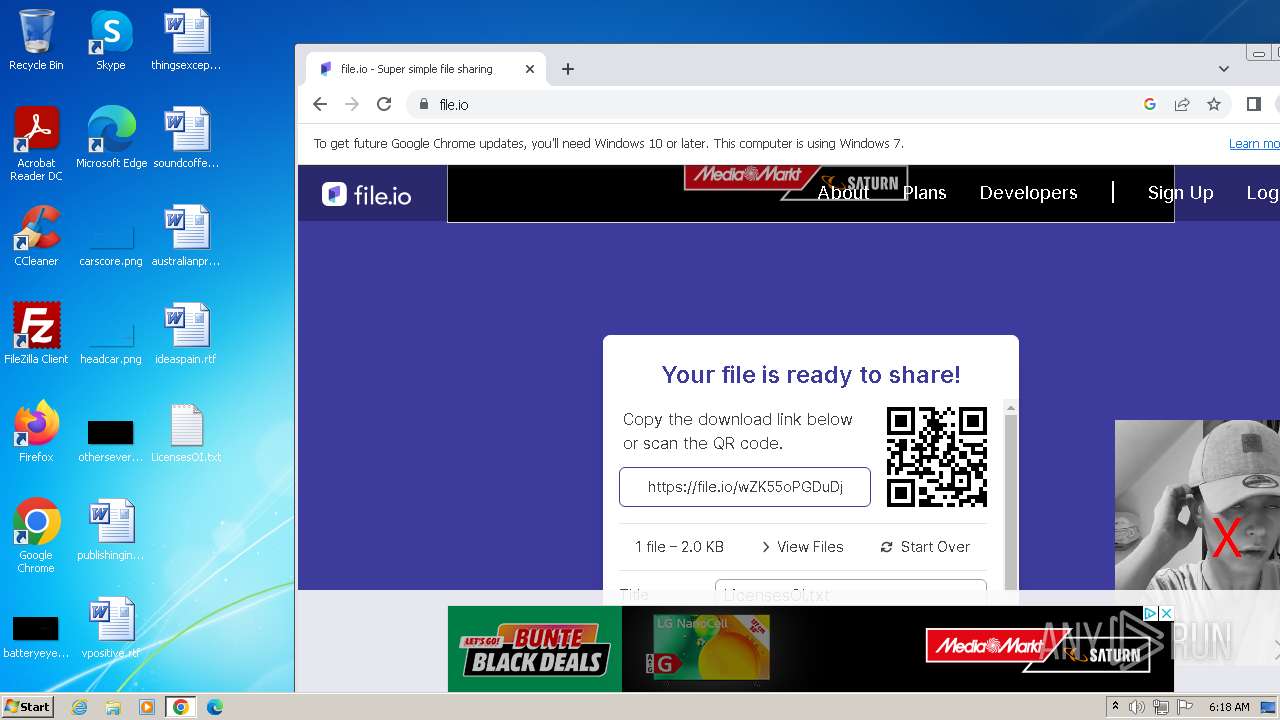The height and width of the screenshot is (720, 1280).
Task: Launch Microsoft Edge desktop shortcut
Action: tap(111, 137)
